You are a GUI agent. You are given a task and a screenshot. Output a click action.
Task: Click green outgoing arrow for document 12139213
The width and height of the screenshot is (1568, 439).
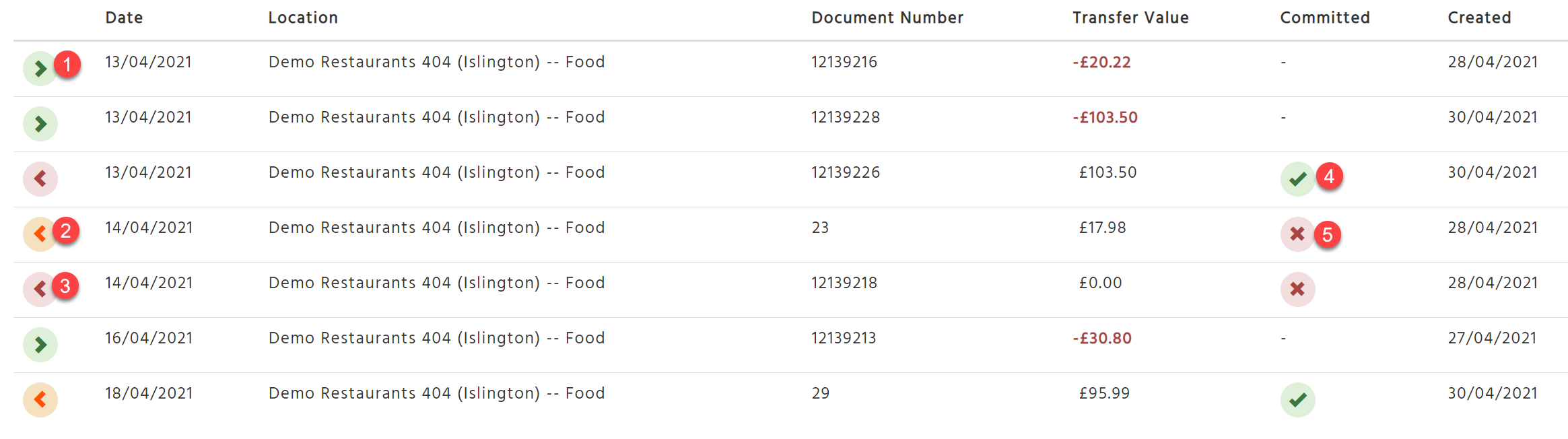(40, 345)
